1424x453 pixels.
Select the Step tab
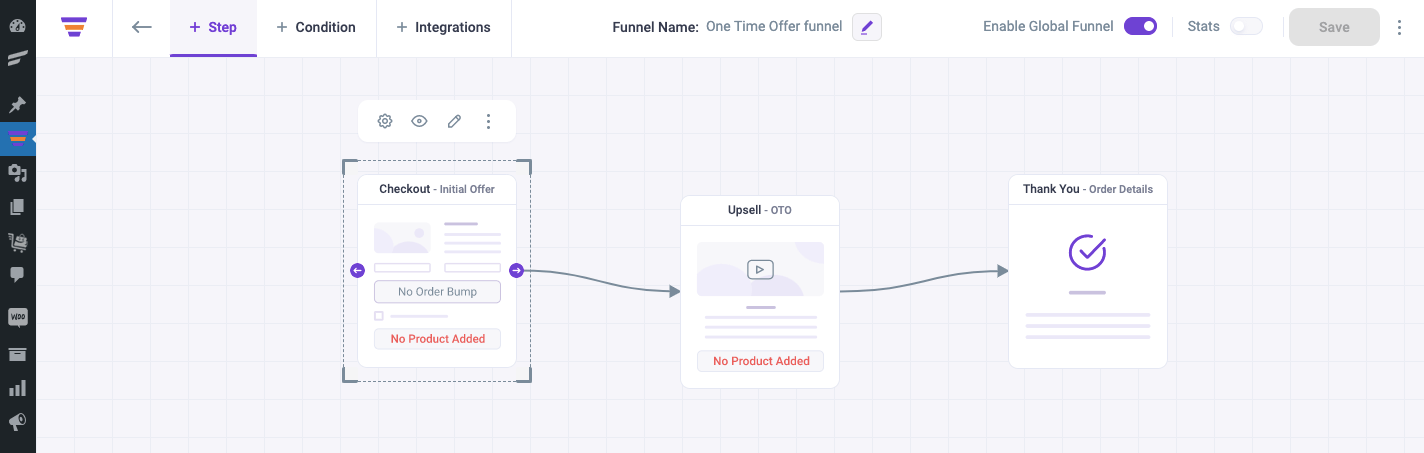(213, 28)
